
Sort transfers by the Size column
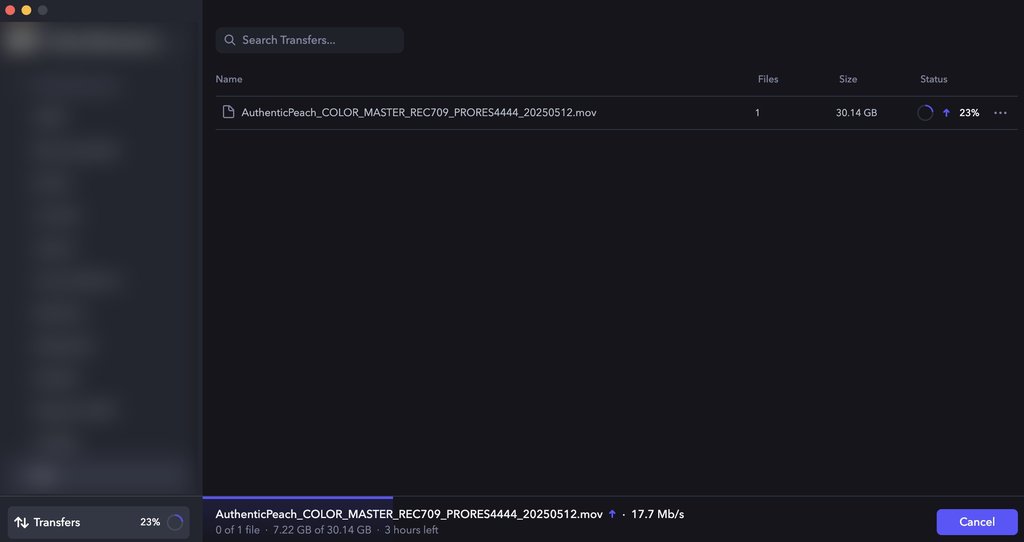[848, 79]
